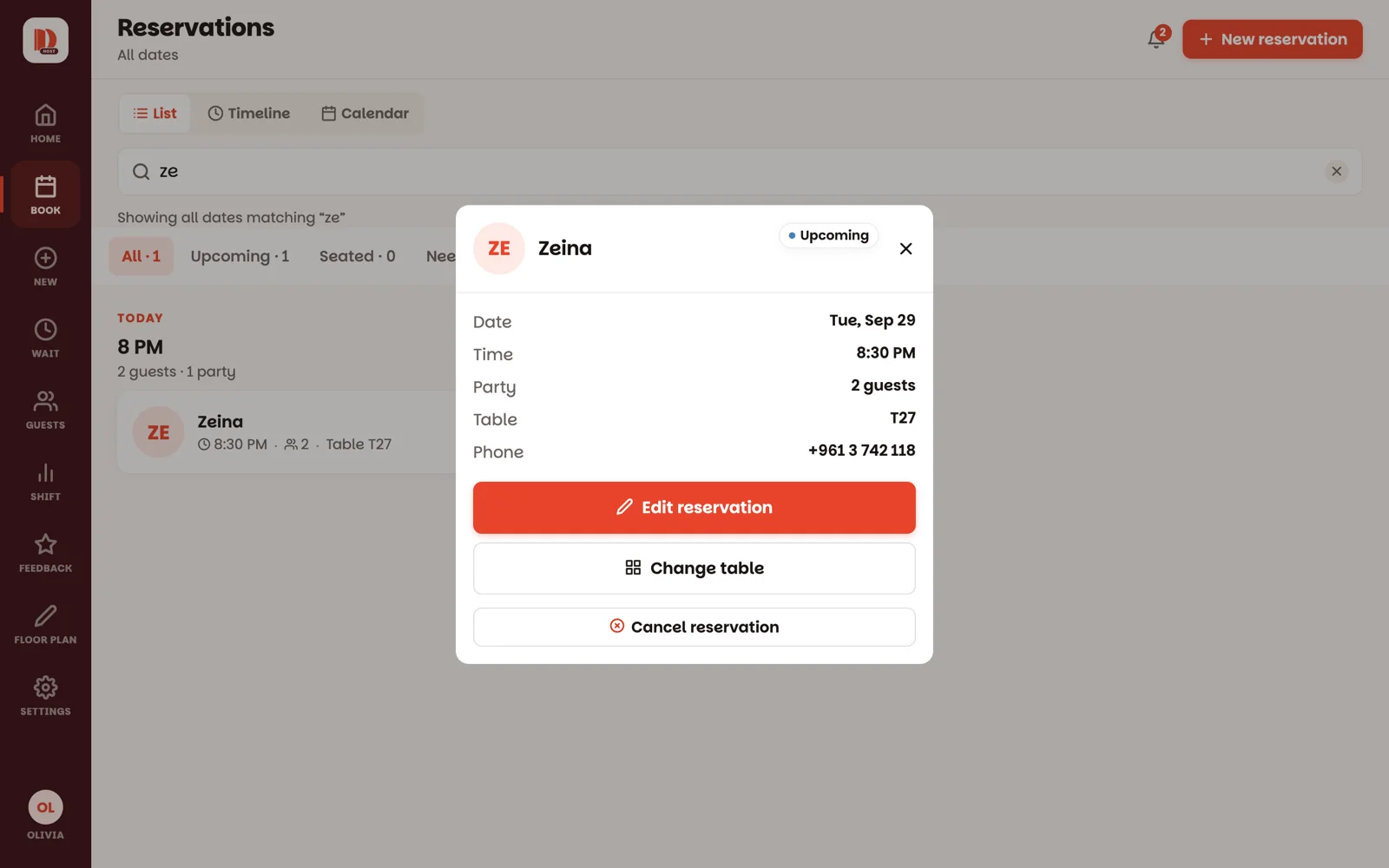The height and width of the screenshot is (868, 1389).
Task: Click the Upcoming status badge in dialog
Action: click(829, 235)
